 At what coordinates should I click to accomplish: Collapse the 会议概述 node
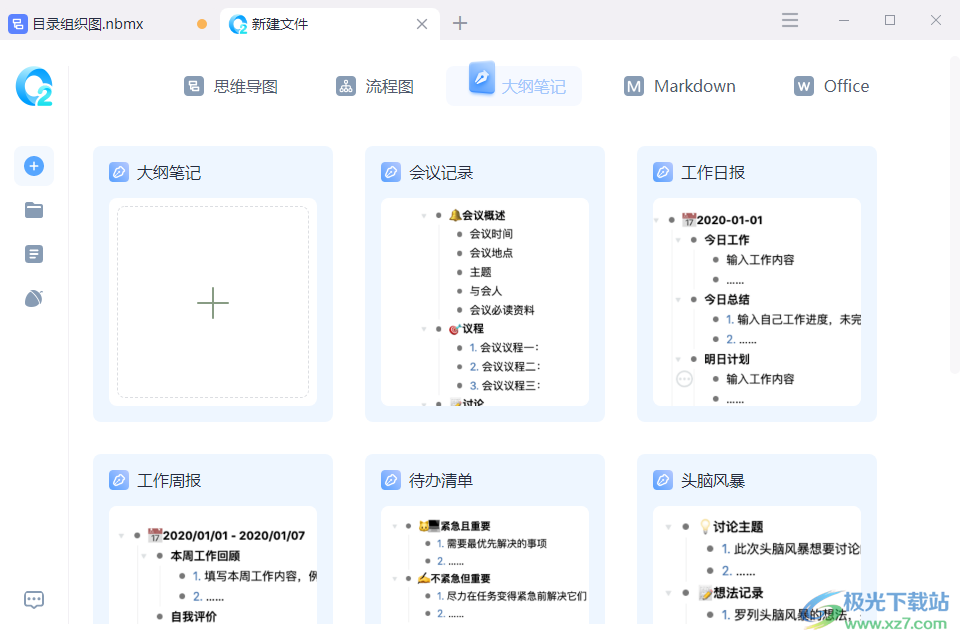click(x=424, y=216)
